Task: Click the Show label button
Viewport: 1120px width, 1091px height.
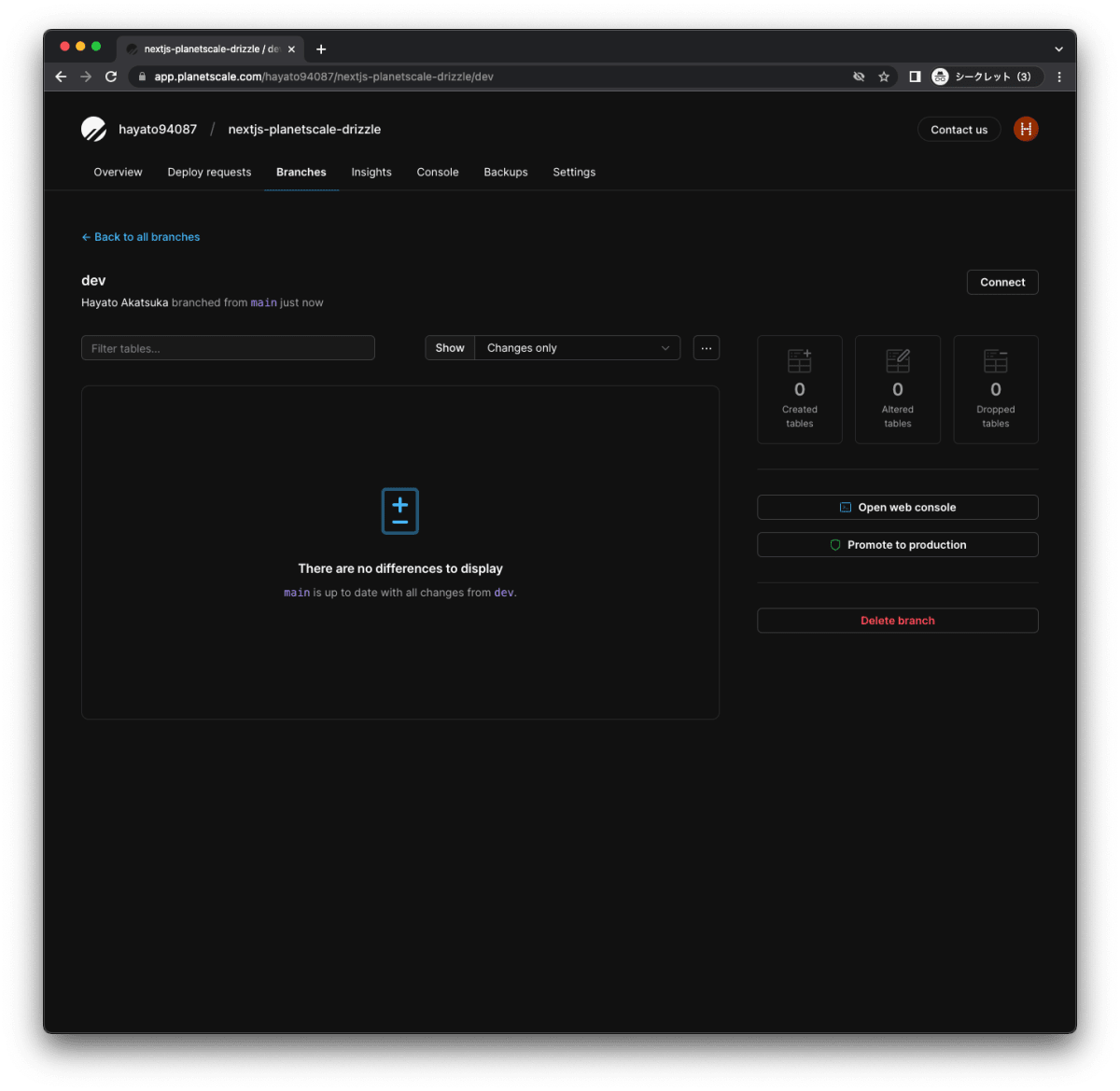Action: (450, 348)
